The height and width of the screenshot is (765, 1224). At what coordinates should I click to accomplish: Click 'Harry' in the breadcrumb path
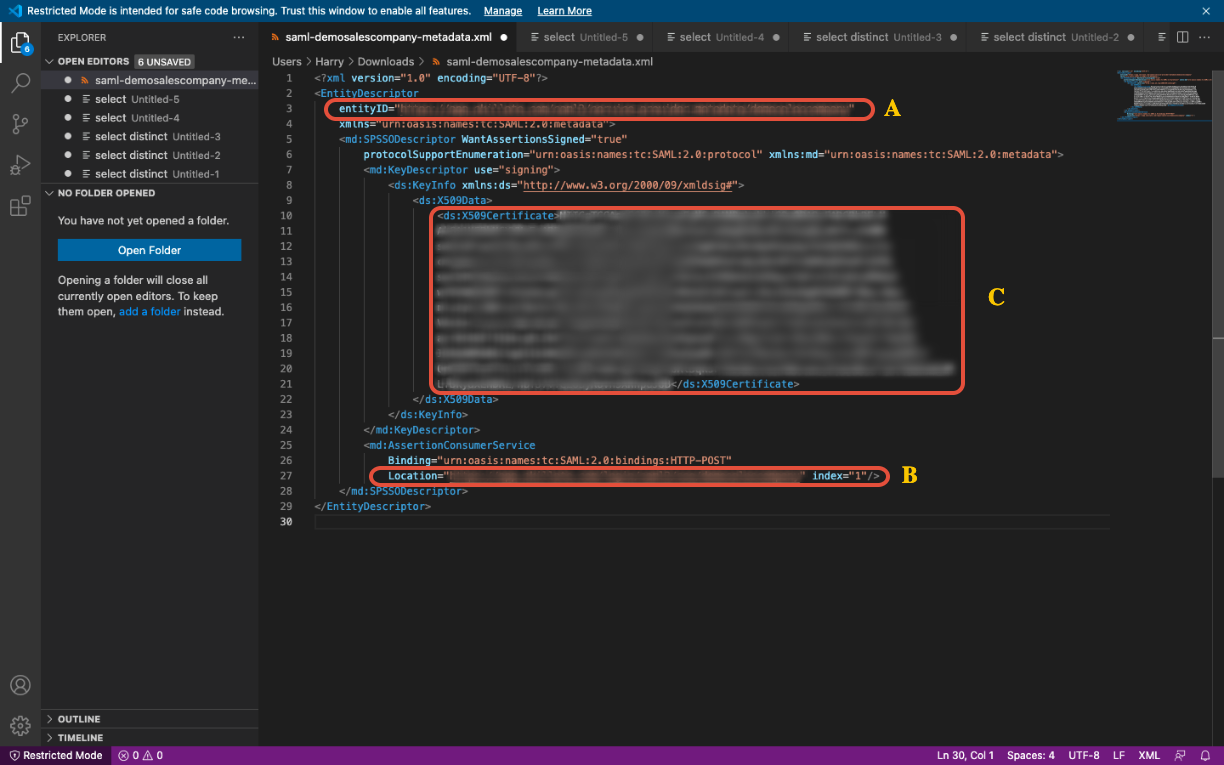click(x=329, y=61)
